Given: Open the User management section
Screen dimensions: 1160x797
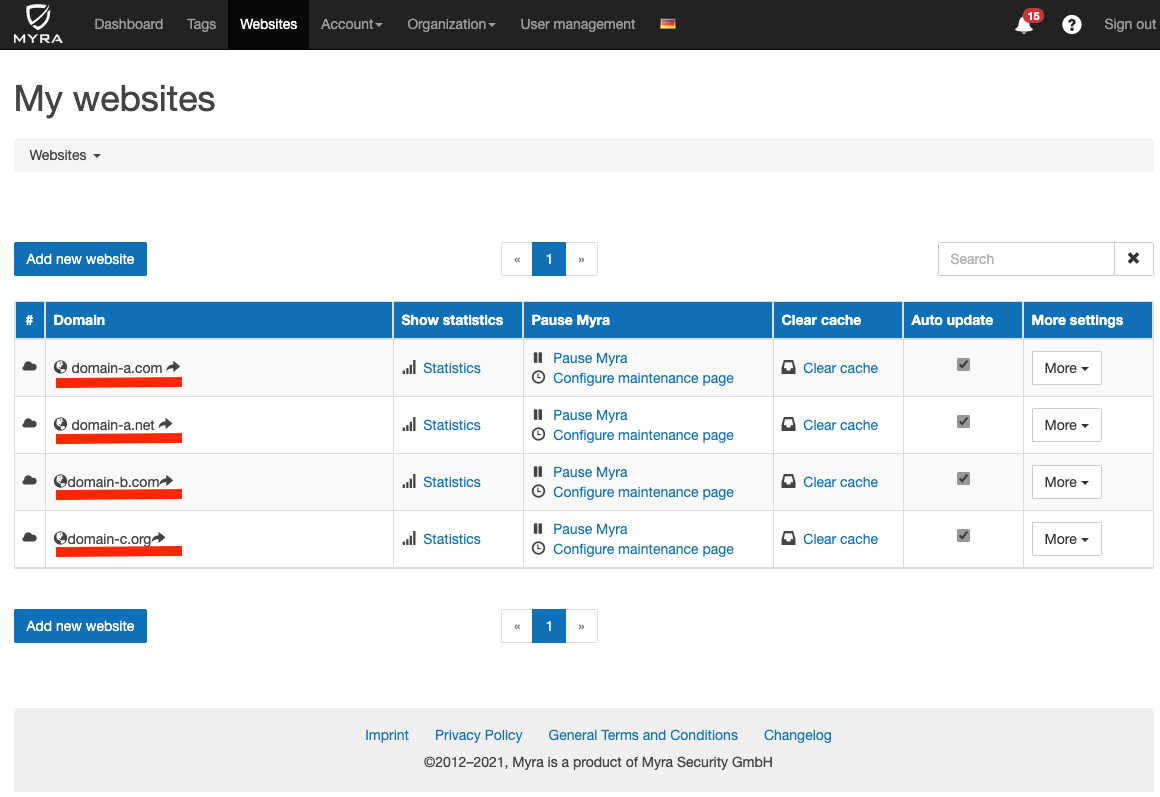Looking at the screenshot, I should coord(577,24).
